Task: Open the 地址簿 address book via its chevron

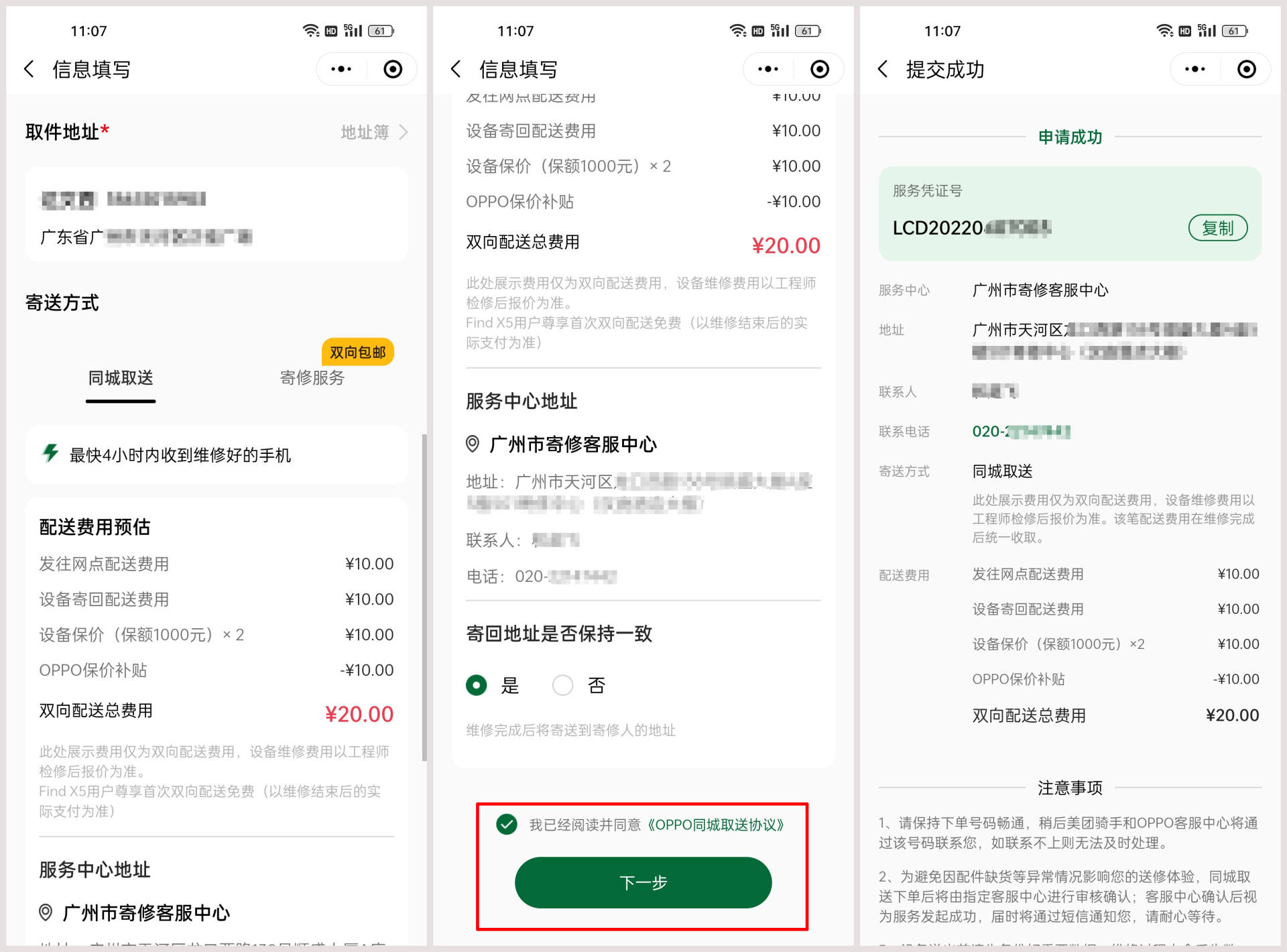Action: pyautogui.click(x=402, y=132)
